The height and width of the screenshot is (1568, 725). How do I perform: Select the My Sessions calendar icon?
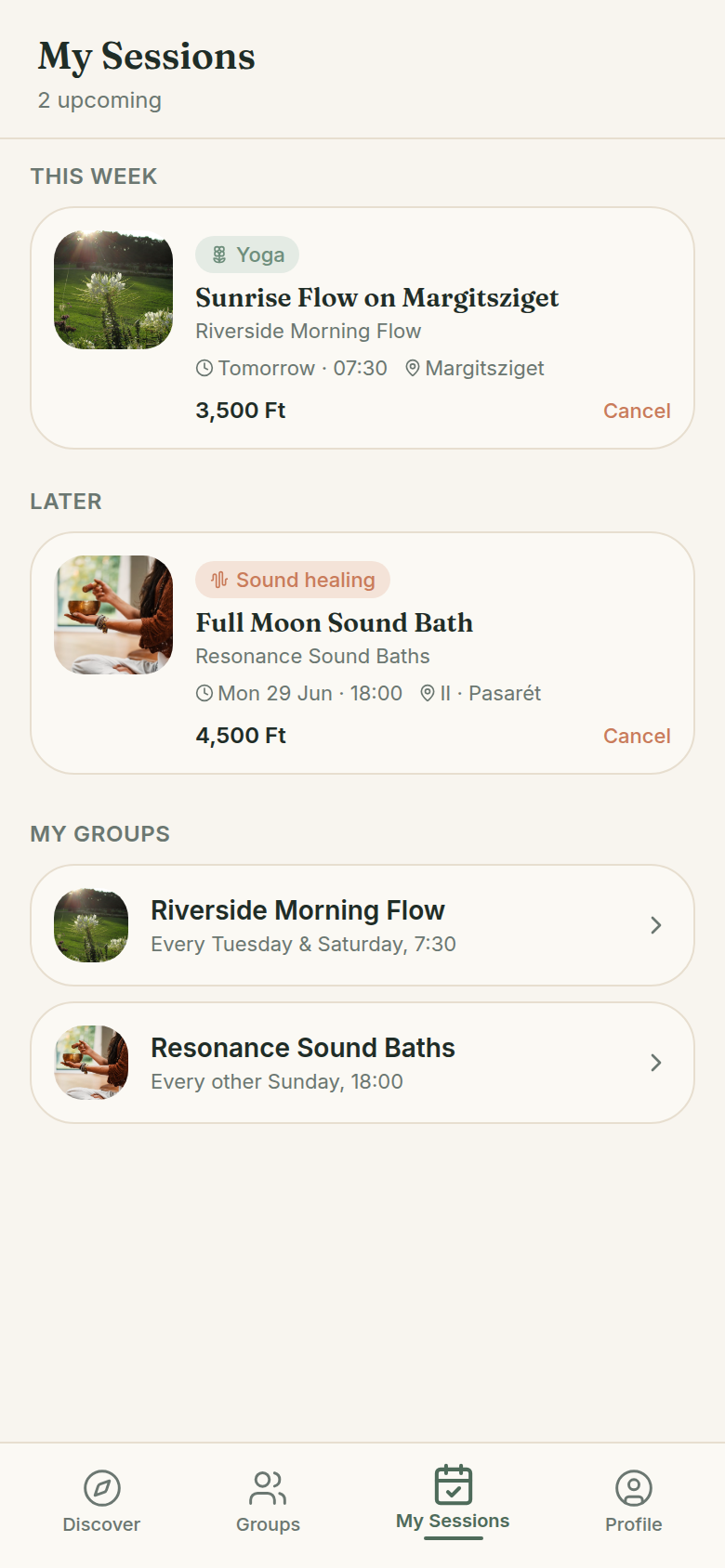click(454, 1484)
